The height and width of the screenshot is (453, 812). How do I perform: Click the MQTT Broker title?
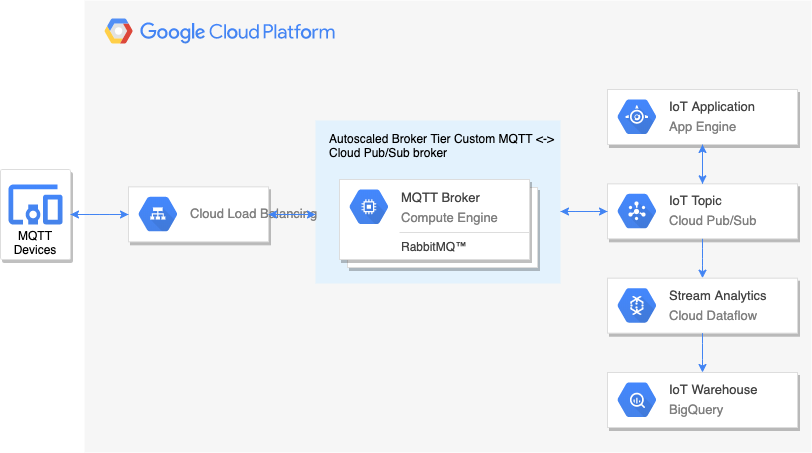click(440, 198)
